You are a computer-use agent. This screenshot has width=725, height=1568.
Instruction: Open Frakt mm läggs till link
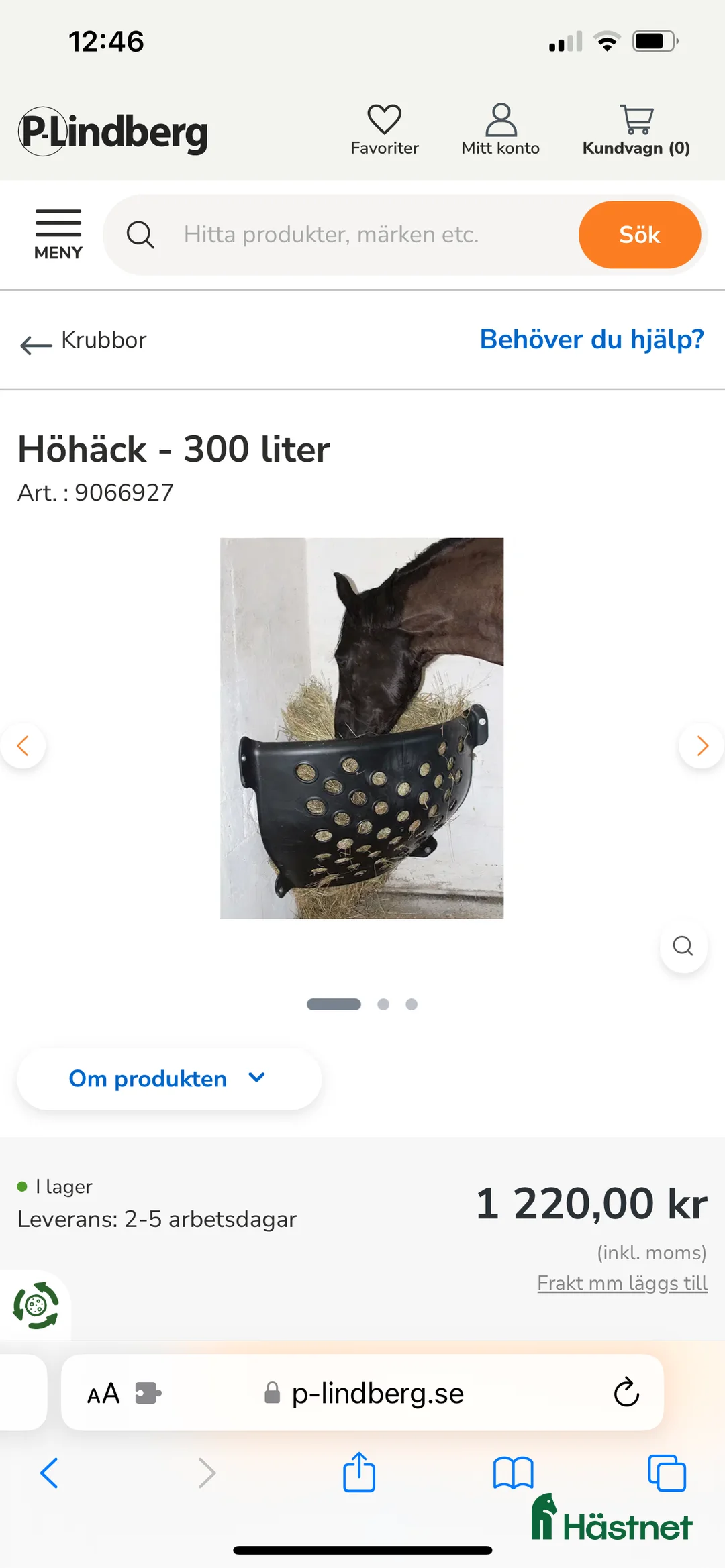pos(622,1283)
